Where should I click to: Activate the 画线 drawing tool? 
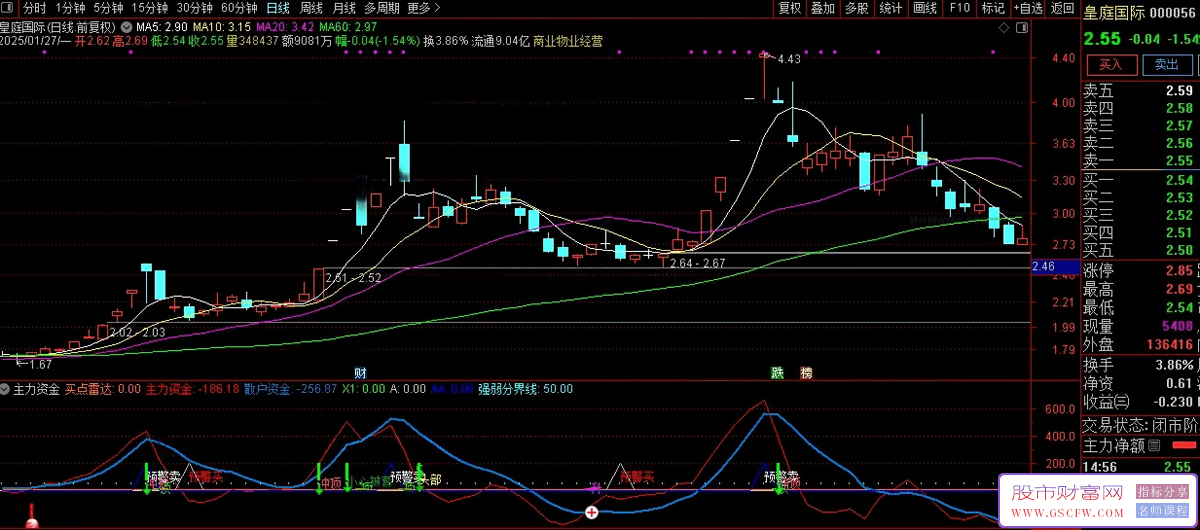pos(925,8)
